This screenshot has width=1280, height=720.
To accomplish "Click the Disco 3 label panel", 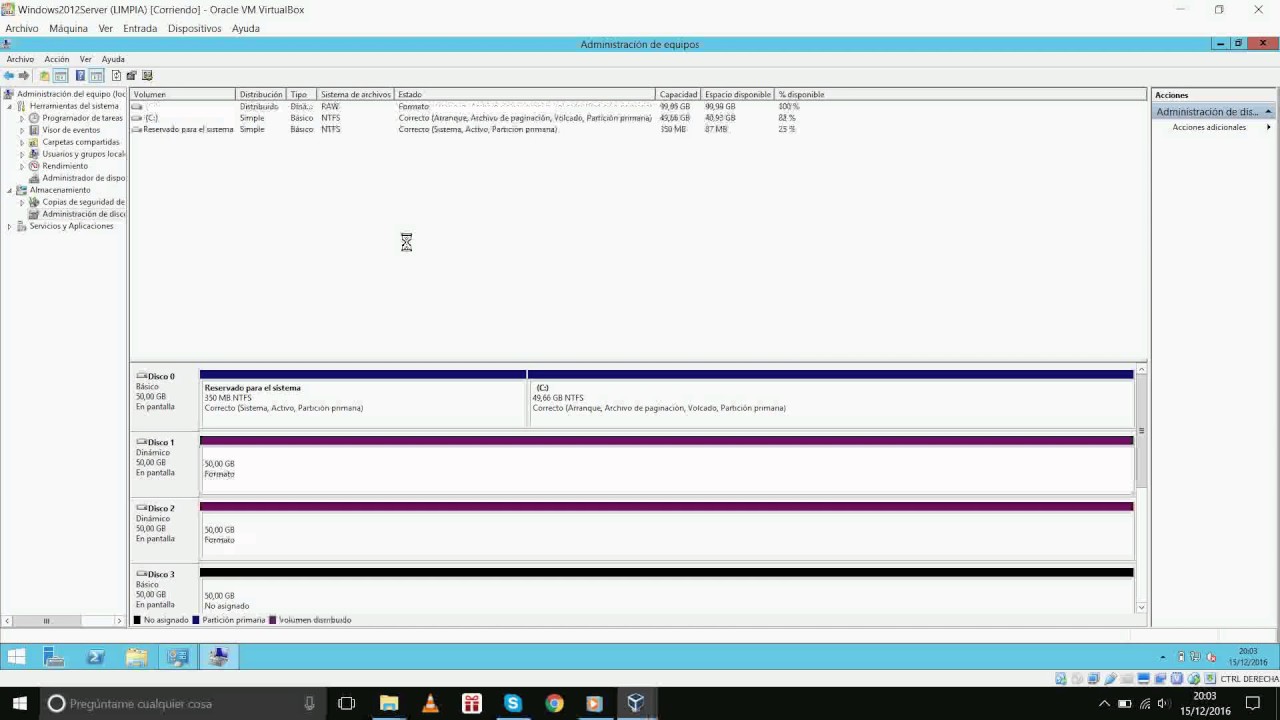I will click(x=164, y=589).
